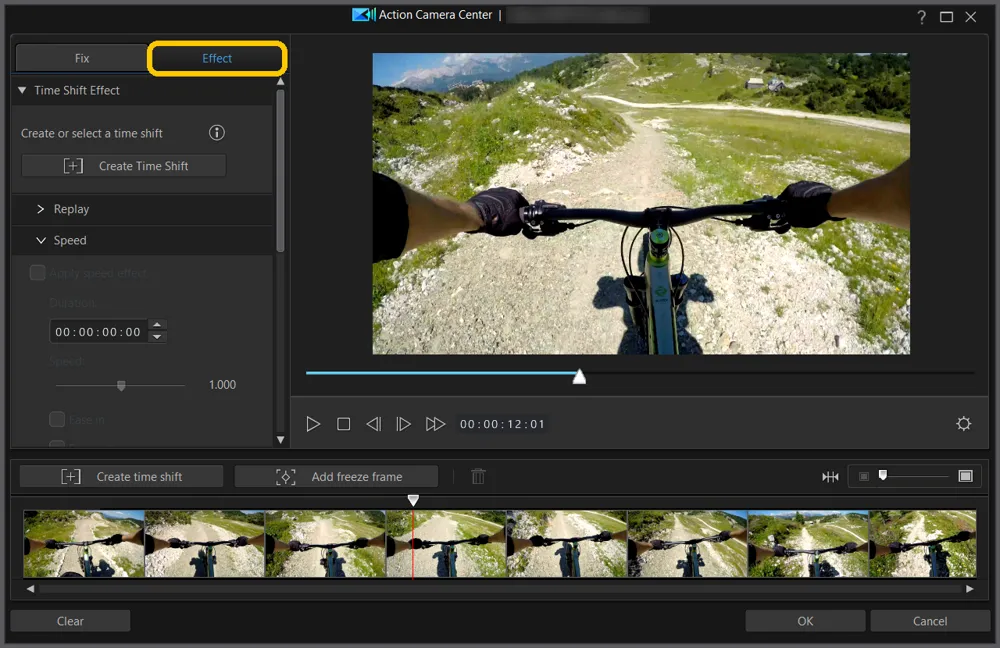Decrease duration with the down stepper arrow
Screen dimensions: 1000x648
(x=158, y=337)
